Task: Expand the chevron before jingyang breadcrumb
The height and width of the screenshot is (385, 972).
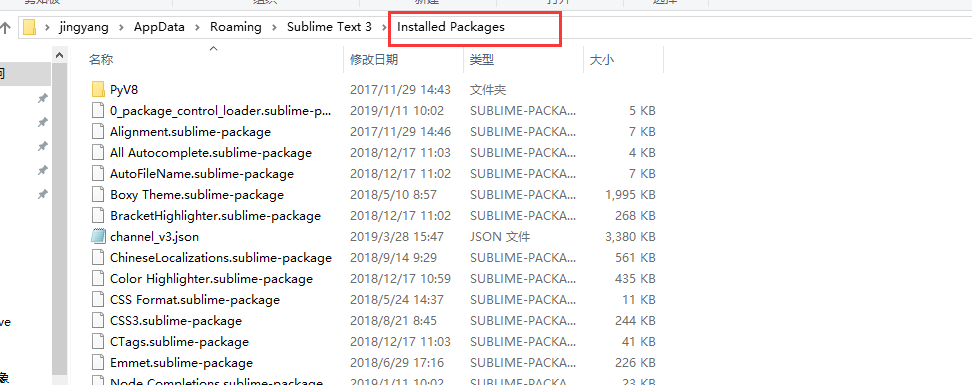Action: tap(47, 27)
